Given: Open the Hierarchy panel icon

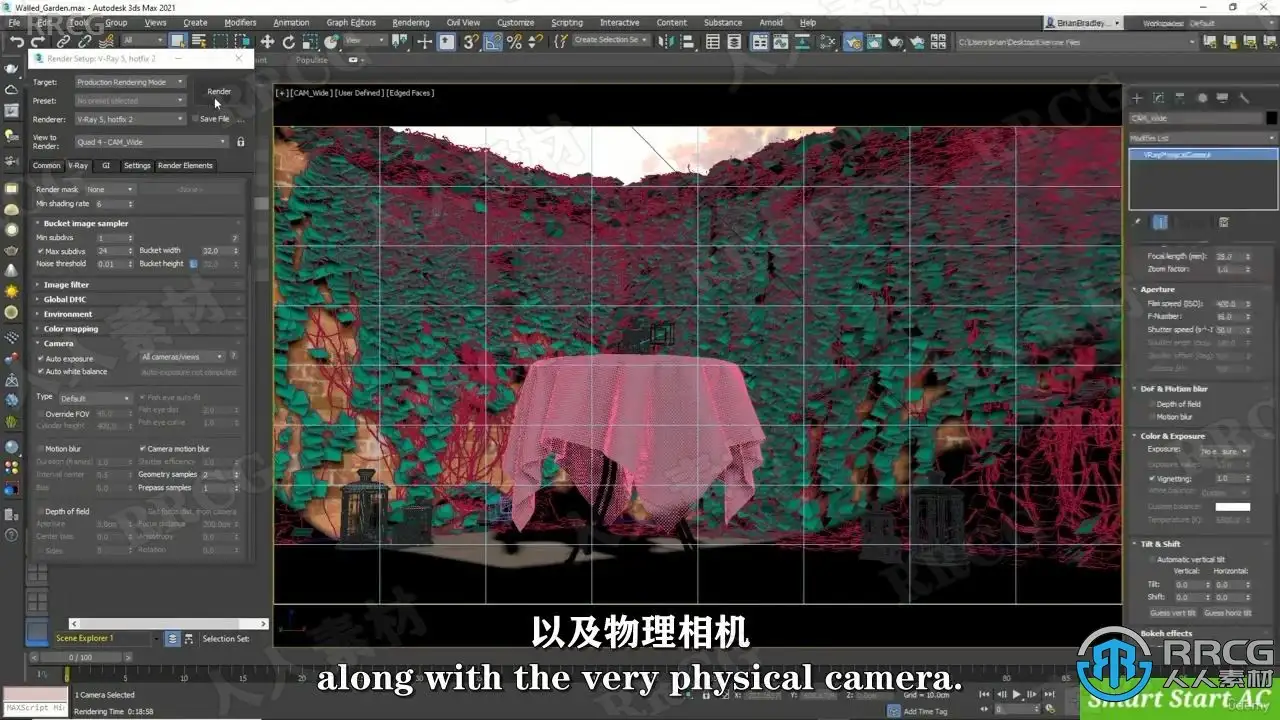Looking at the screenshot, I should [1181, 98].
